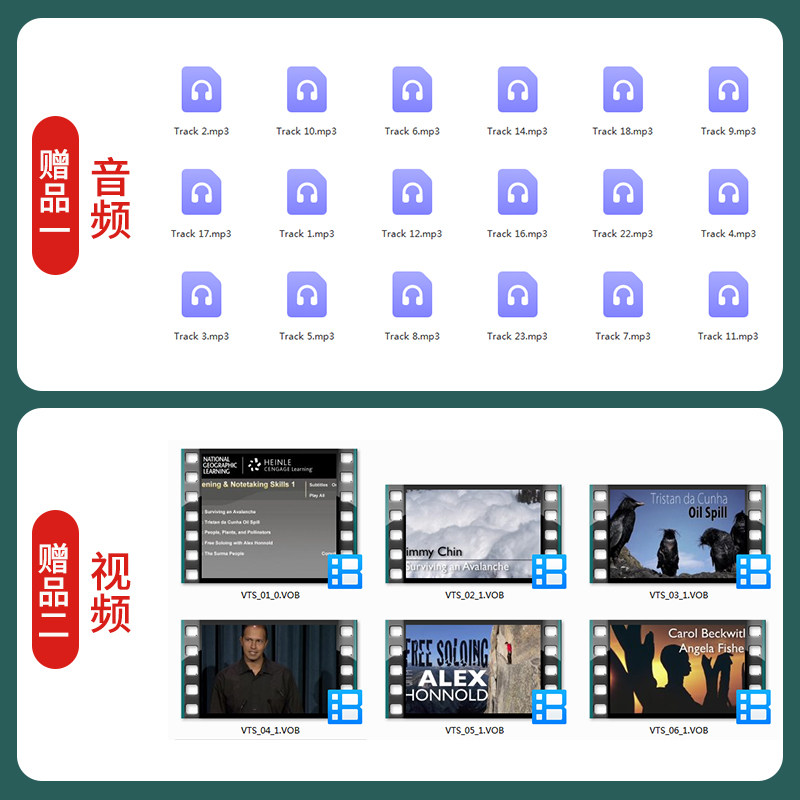Click the Track 22.mp3 file name
The image size is (800, 800).
[x=623, y=234]
